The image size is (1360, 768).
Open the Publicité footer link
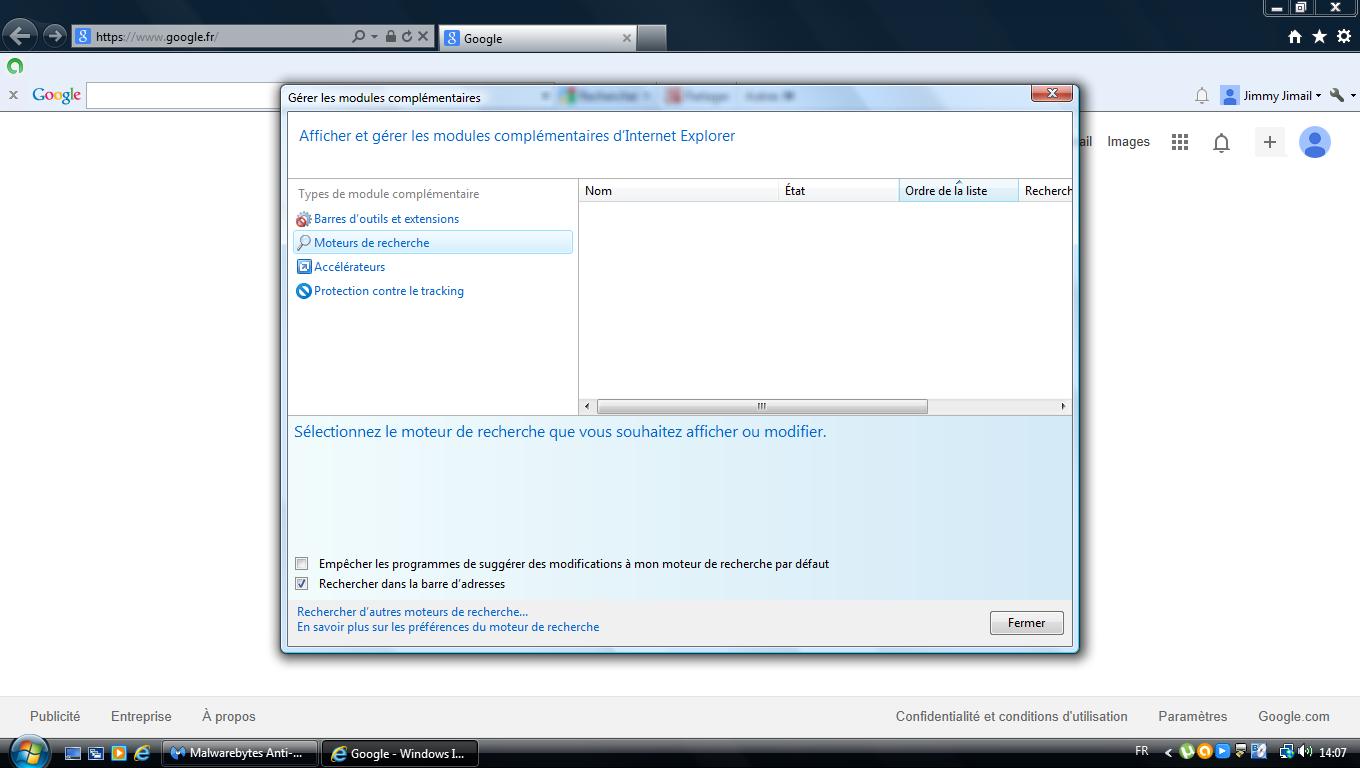pos(55,716)
